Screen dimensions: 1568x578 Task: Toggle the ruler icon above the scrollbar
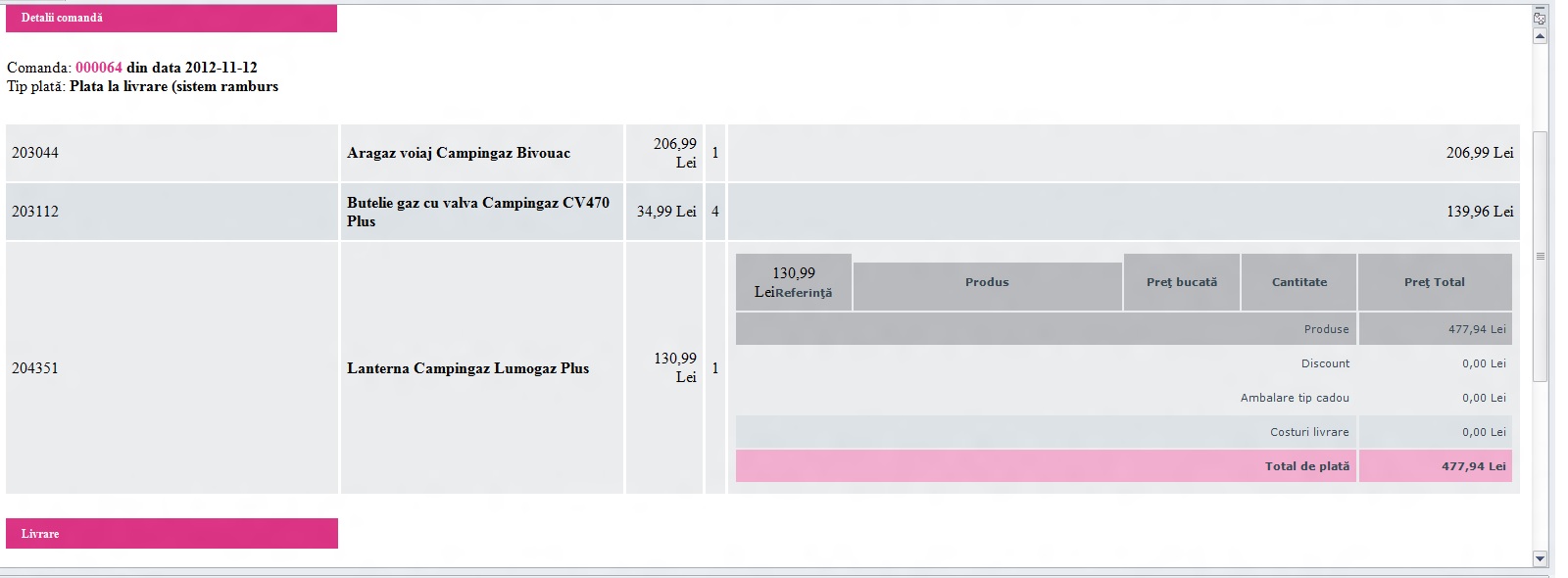point(1540,18)
